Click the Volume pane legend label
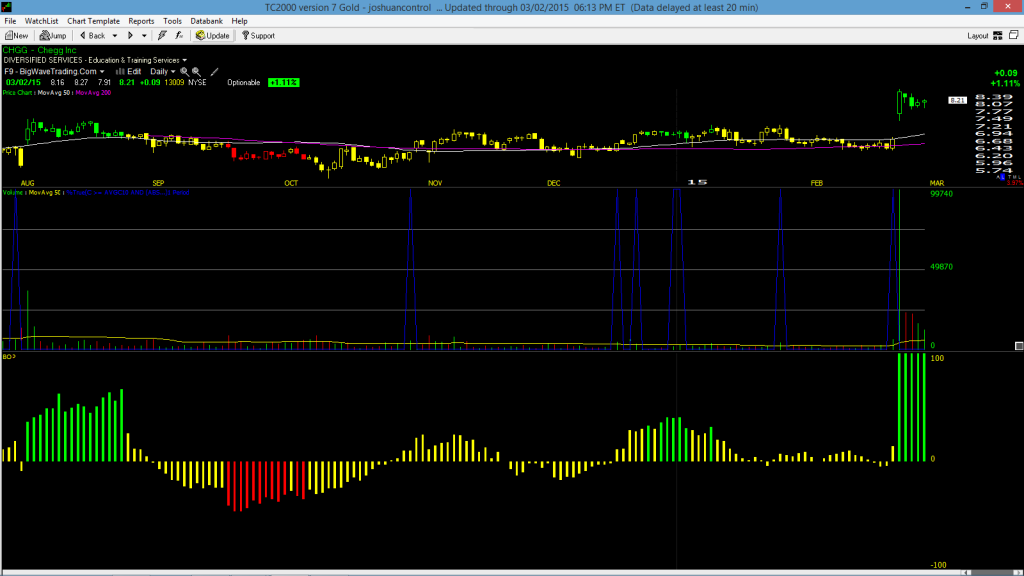This screenshot has width=1024, height=576. 13,193
